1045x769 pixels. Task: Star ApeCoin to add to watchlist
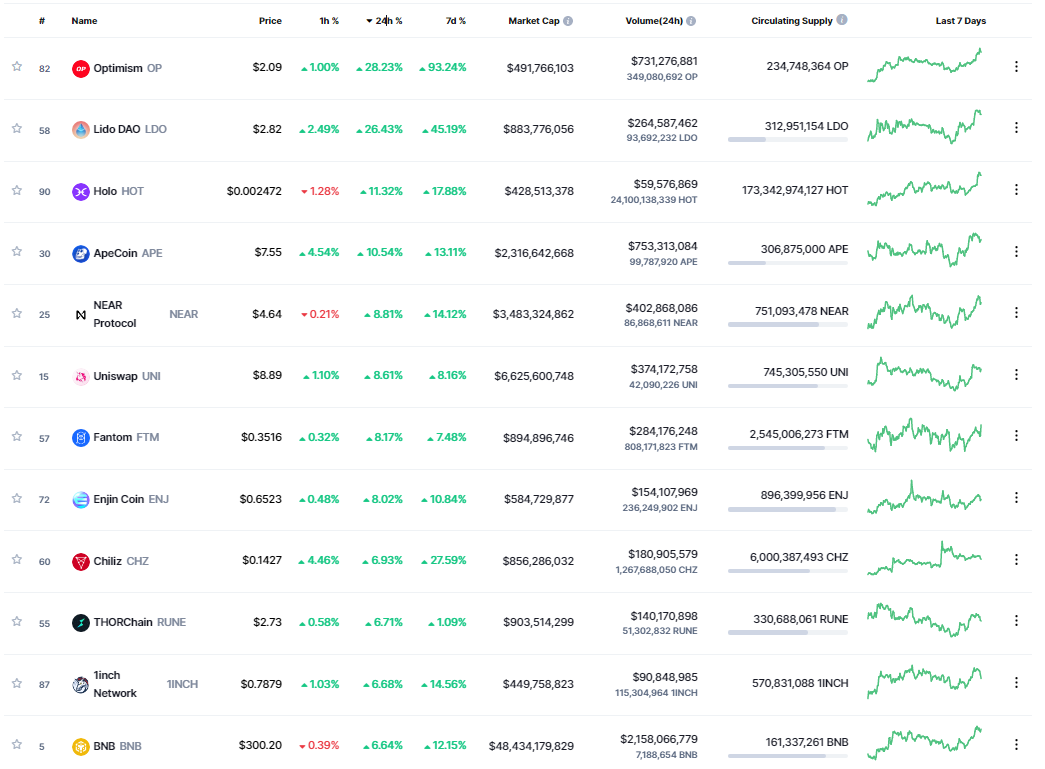point(17,251)
